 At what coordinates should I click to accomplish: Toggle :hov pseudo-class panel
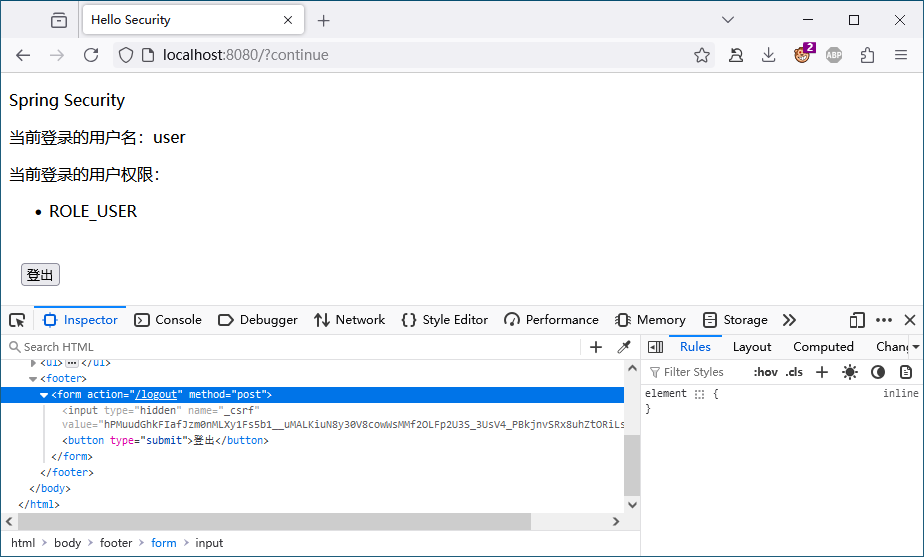click(x=765, y=372)
